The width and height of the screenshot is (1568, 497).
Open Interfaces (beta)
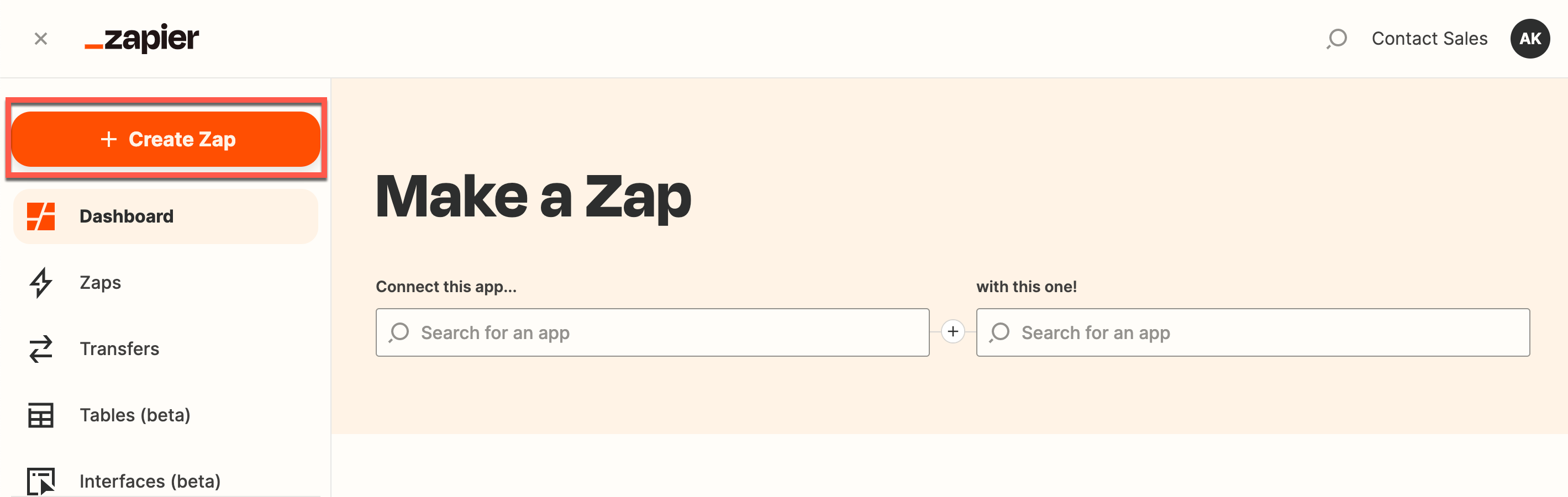(150, 480)
